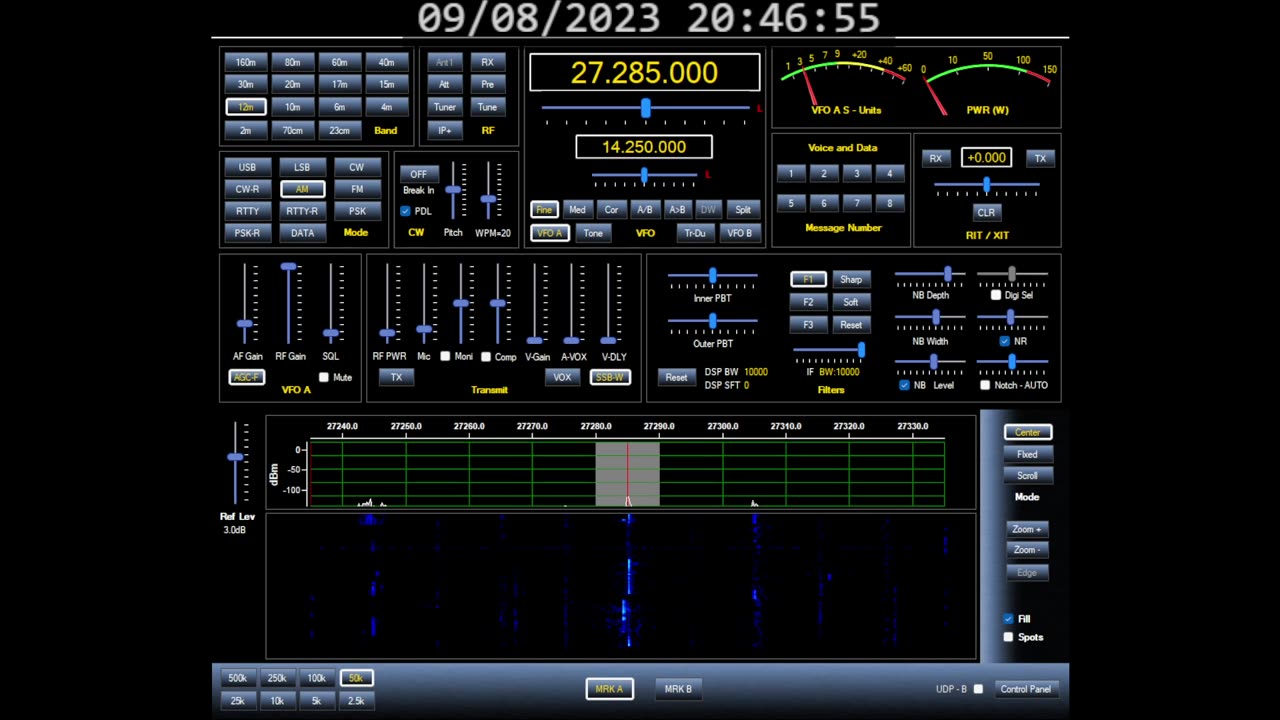
Task: Select the 10m band
Action: point(292,107)
